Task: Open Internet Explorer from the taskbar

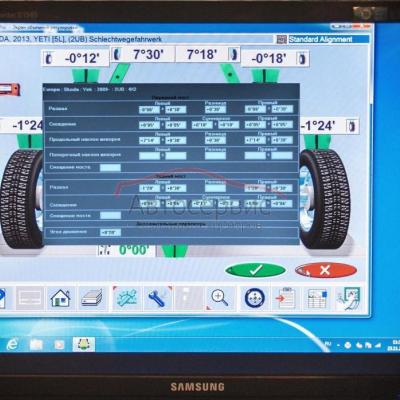Action: 13,344
